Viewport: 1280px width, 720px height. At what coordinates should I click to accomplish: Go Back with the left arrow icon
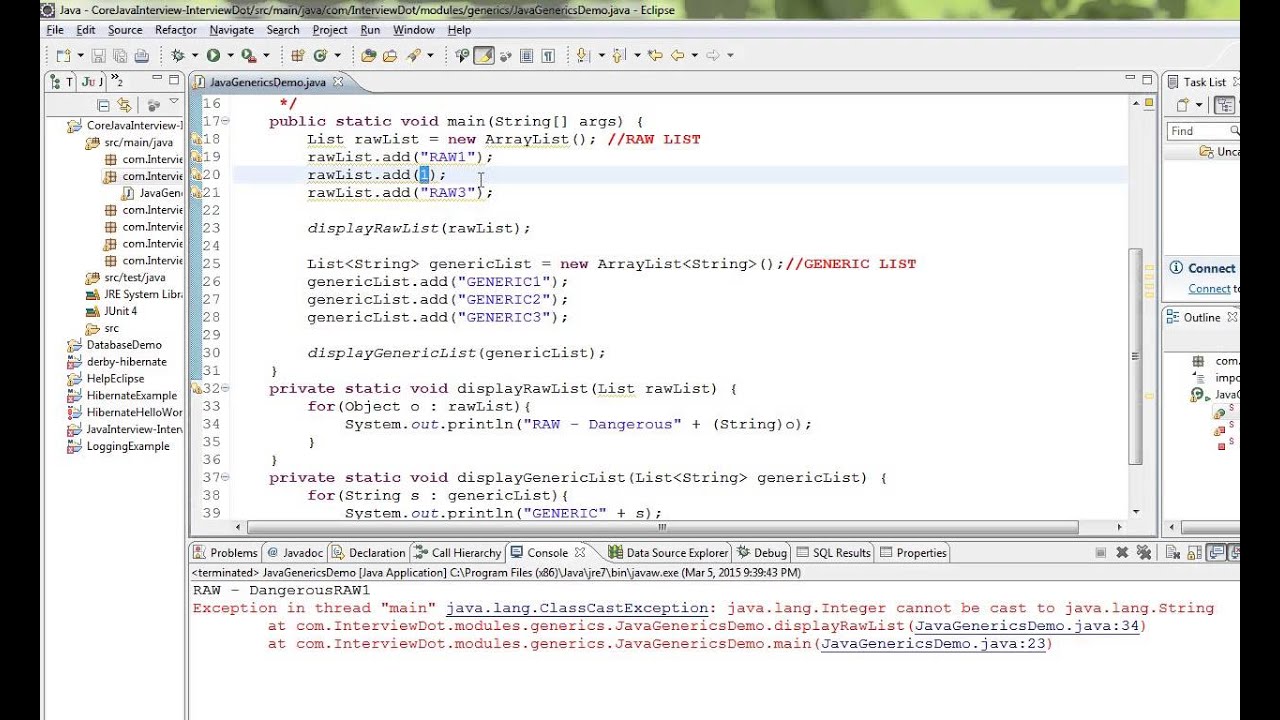[x=677, y=56]
